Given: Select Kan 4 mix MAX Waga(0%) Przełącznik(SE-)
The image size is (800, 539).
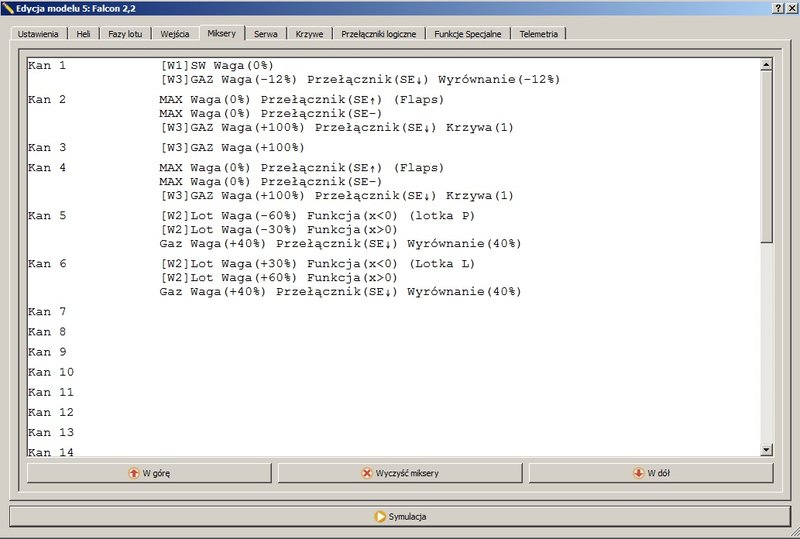Looking at the screenshot, I should point(270,182).
